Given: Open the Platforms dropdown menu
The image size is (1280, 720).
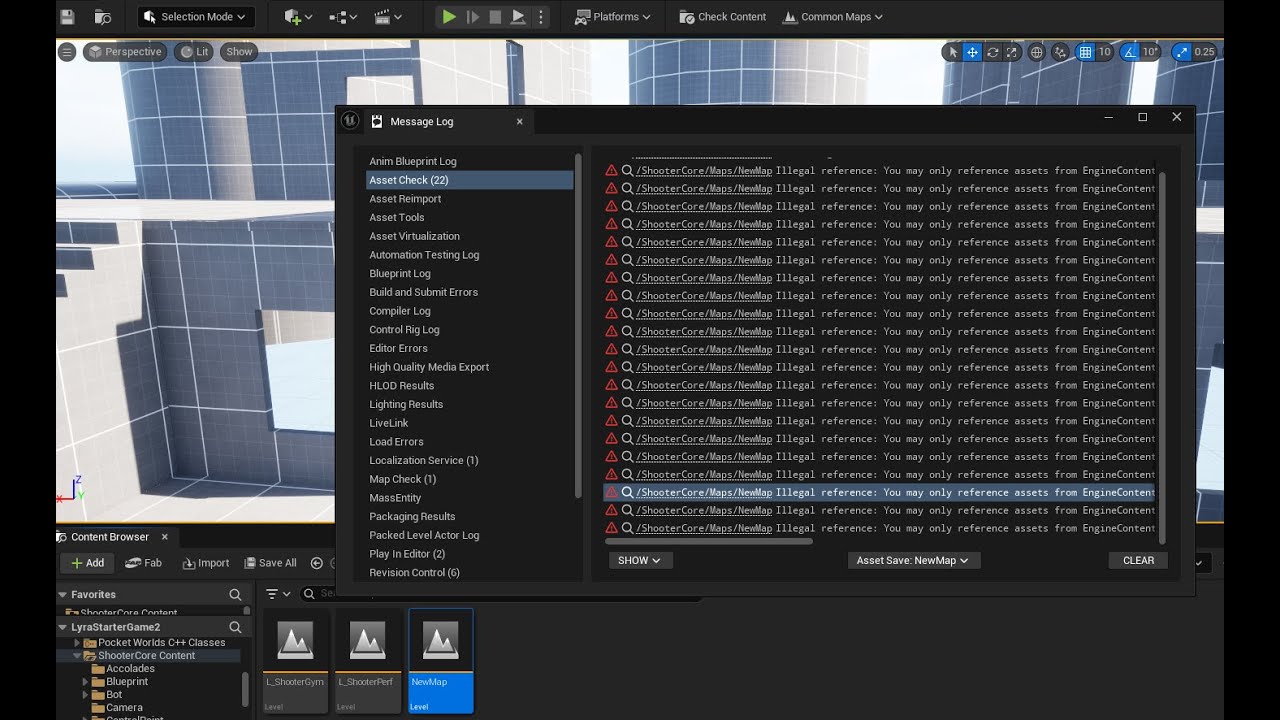Looking at the screenshot, I should [613, 17].
